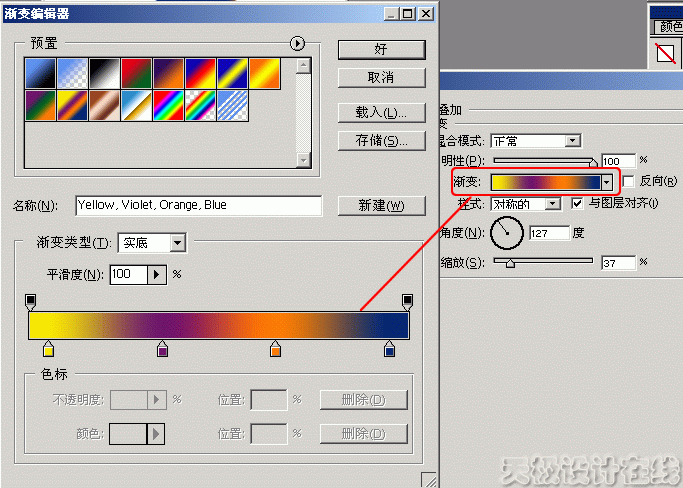
Task: Click the opacity value field showing 100
Action: click(x=619, y=161)
